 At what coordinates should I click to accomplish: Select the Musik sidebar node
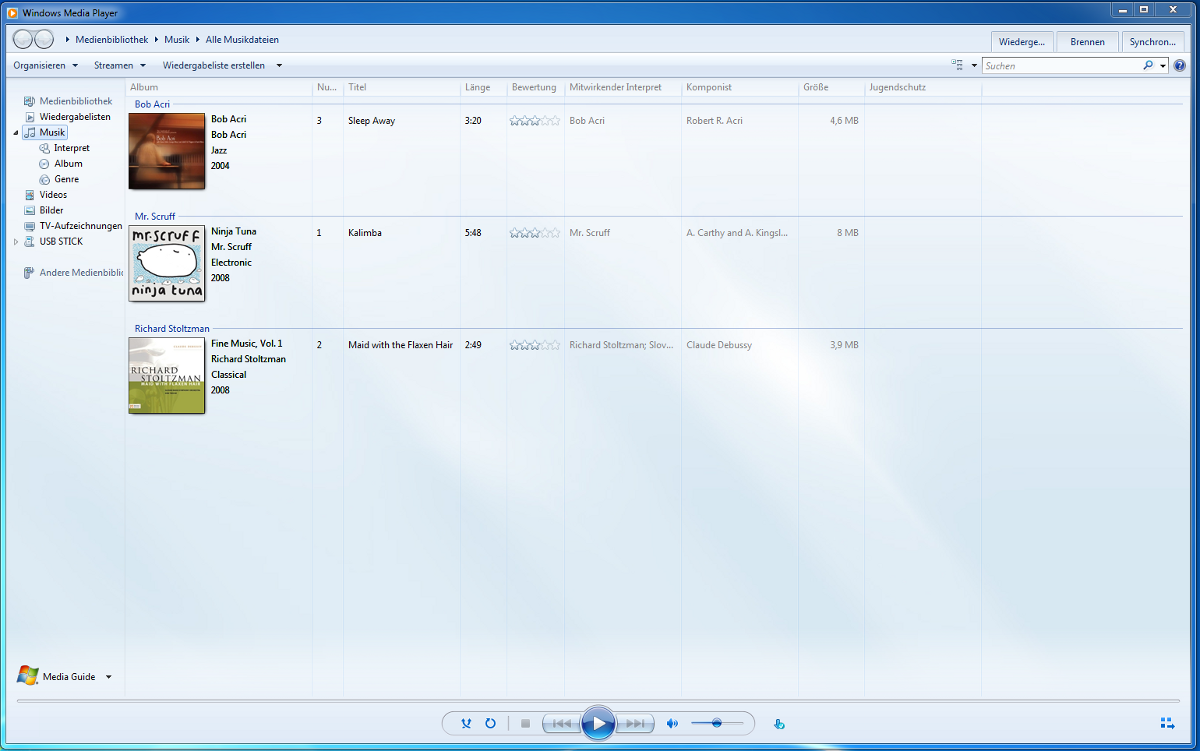(x=46, y=132)
